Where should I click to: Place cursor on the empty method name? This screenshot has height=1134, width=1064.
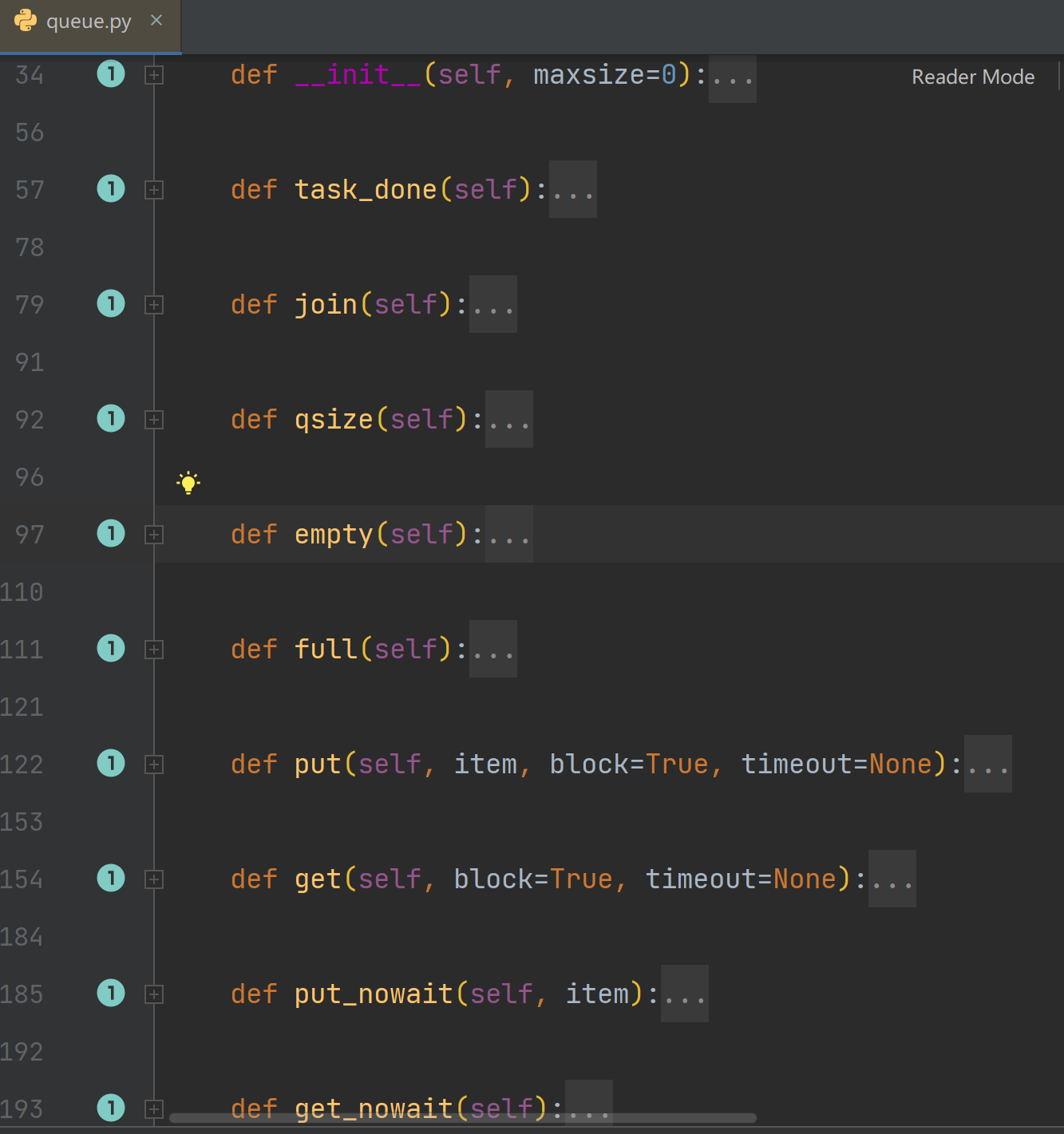pyautogui.click(x=334, y=535)
